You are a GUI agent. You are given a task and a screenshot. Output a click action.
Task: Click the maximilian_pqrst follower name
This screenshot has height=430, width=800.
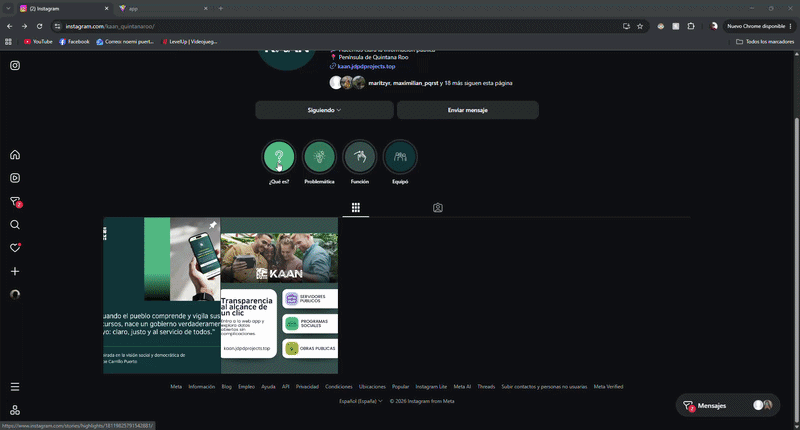point(415,83)
